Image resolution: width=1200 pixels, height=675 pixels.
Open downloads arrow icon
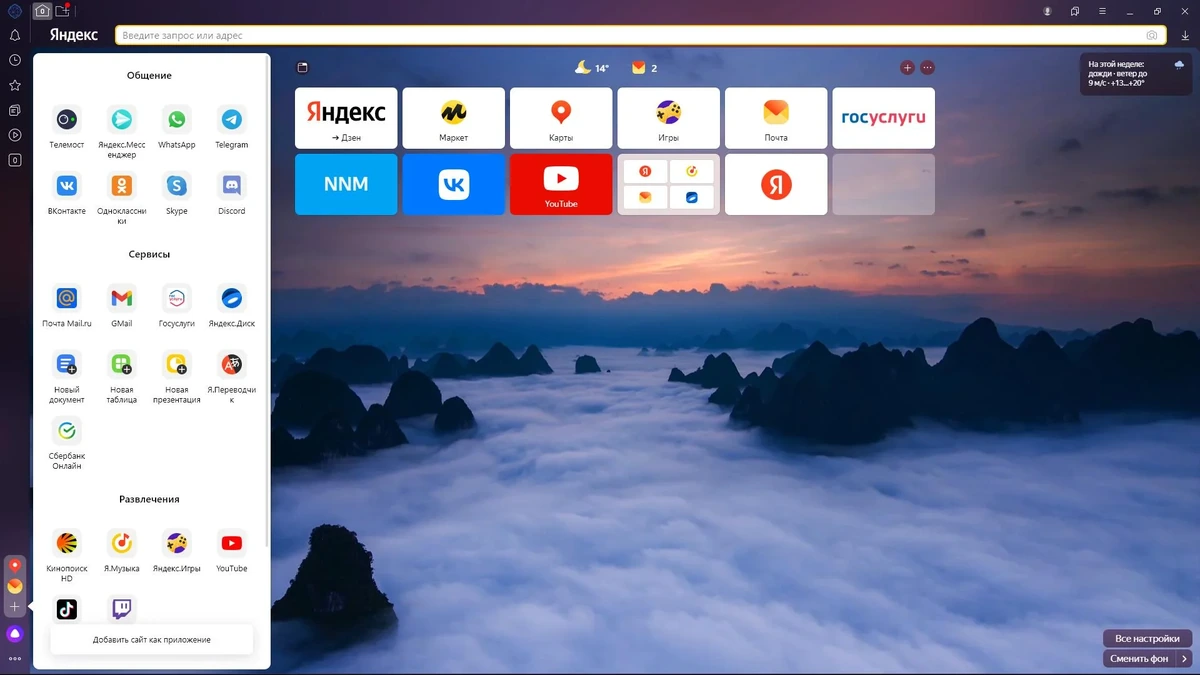1185,35
